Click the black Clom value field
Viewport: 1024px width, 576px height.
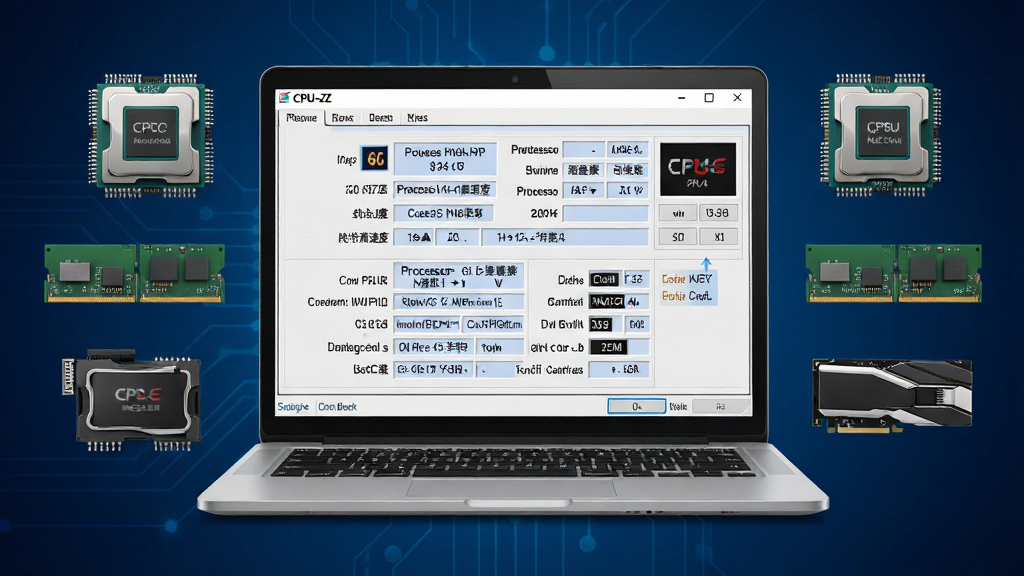pyautogui.click(x=605, y=280)
